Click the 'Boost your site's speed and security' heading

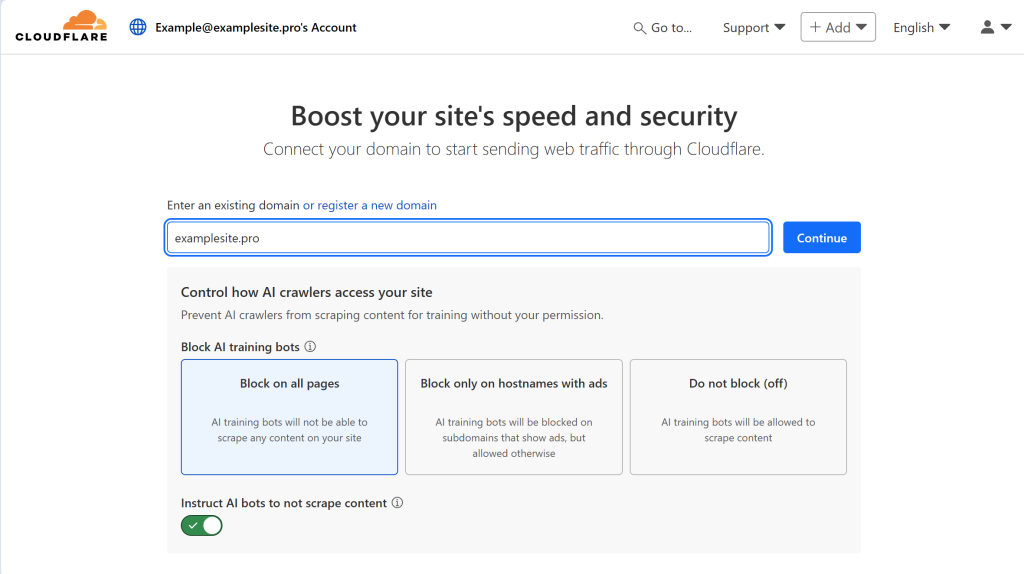tap(514, 116)
